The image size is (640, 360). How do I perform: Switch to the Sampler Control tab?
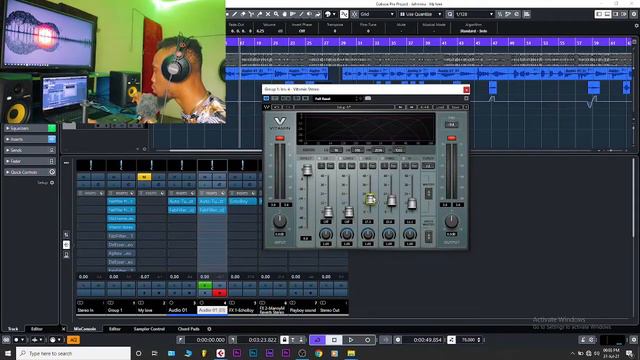(149, 329)
